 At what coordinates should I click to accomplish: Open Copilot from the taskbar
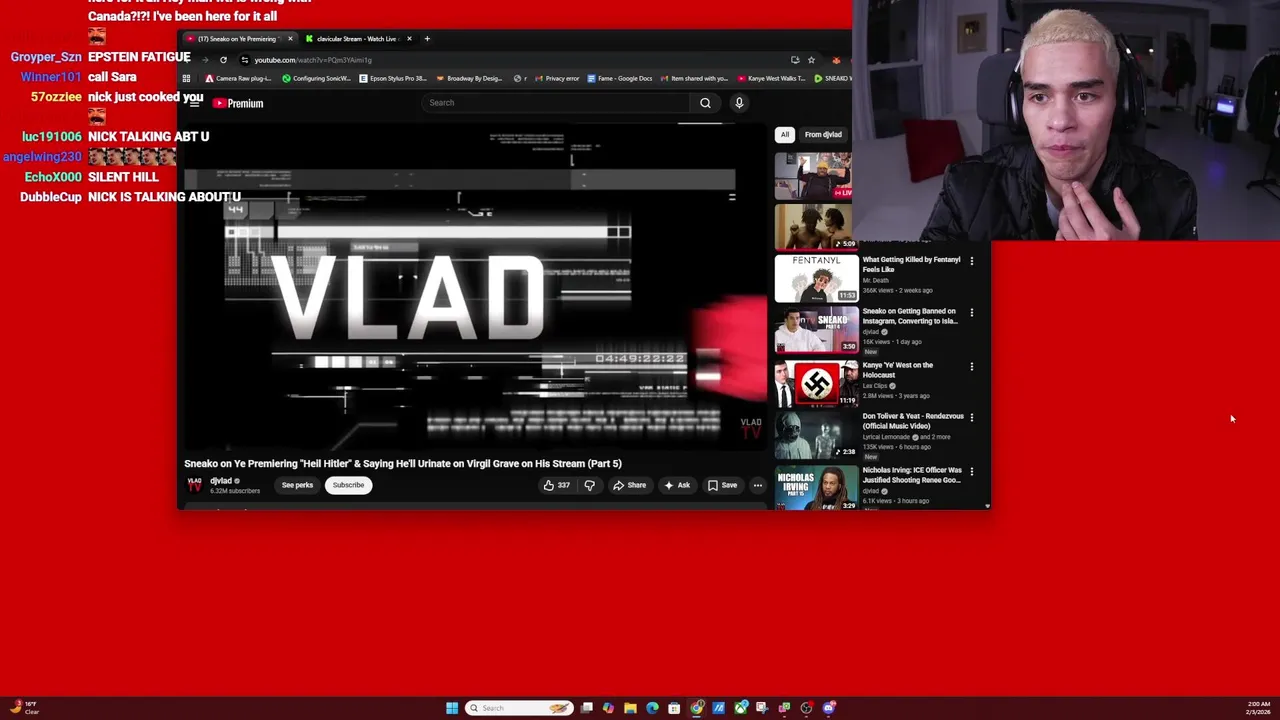pyautogui.click(x=608, y=708)
